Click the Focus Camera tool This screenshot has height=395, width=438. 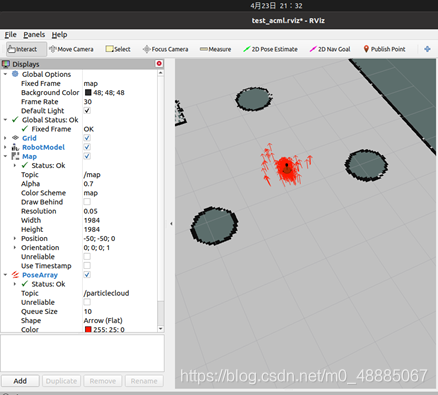point(166,49)
